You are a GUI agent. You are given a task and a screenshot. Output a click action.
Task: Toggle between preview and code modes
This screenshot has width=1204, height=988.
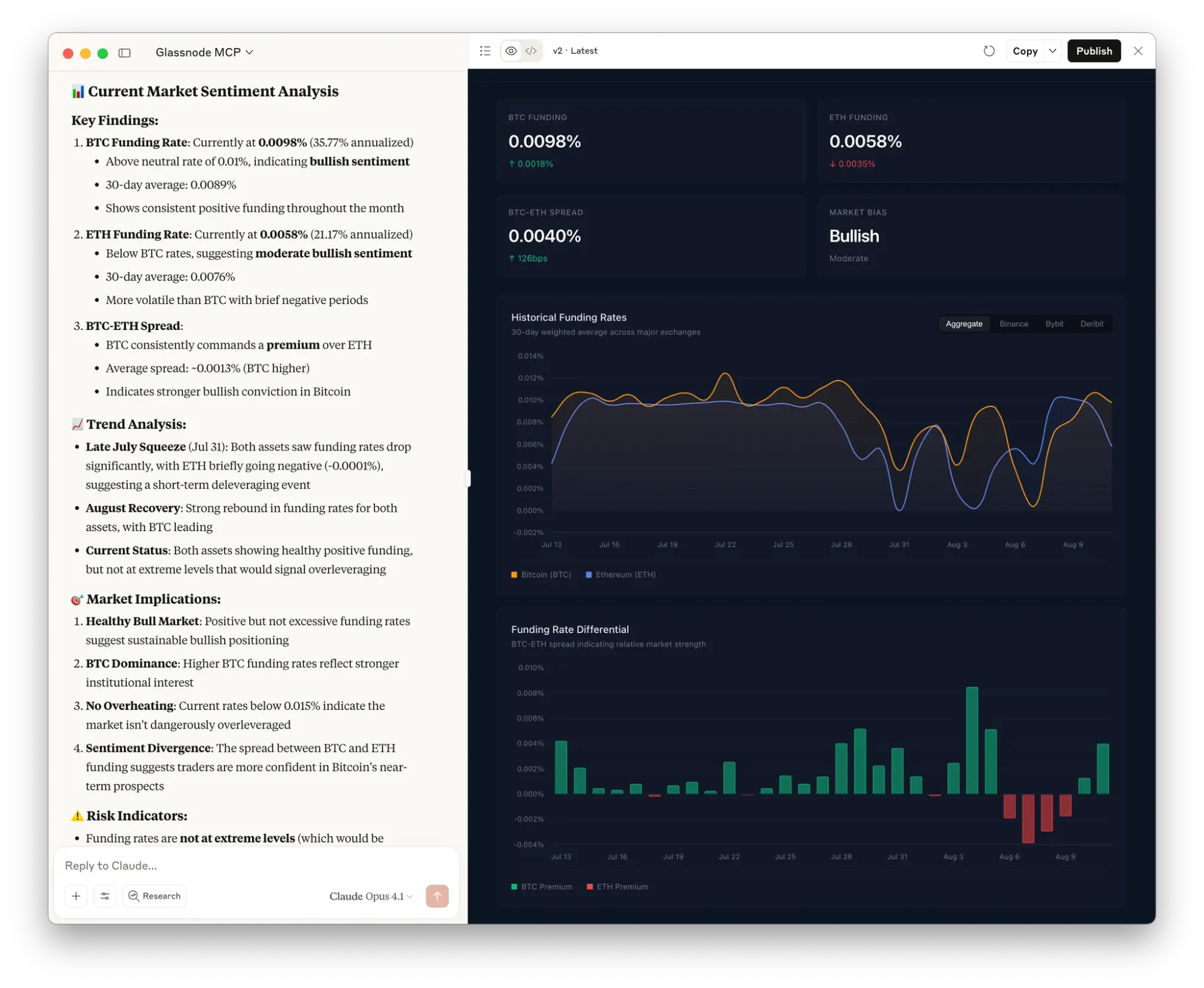tap(521, 51)
